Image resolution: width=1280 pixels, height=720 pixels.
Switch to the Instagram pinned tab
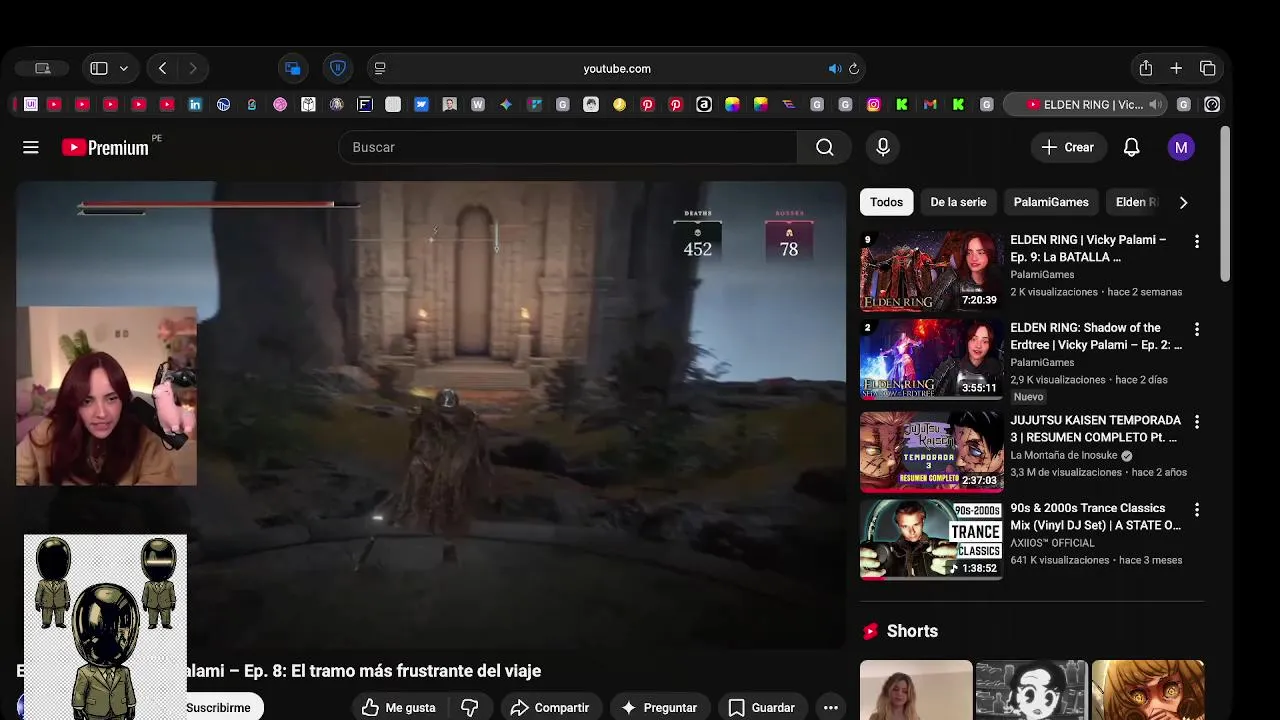click(873, 104)
